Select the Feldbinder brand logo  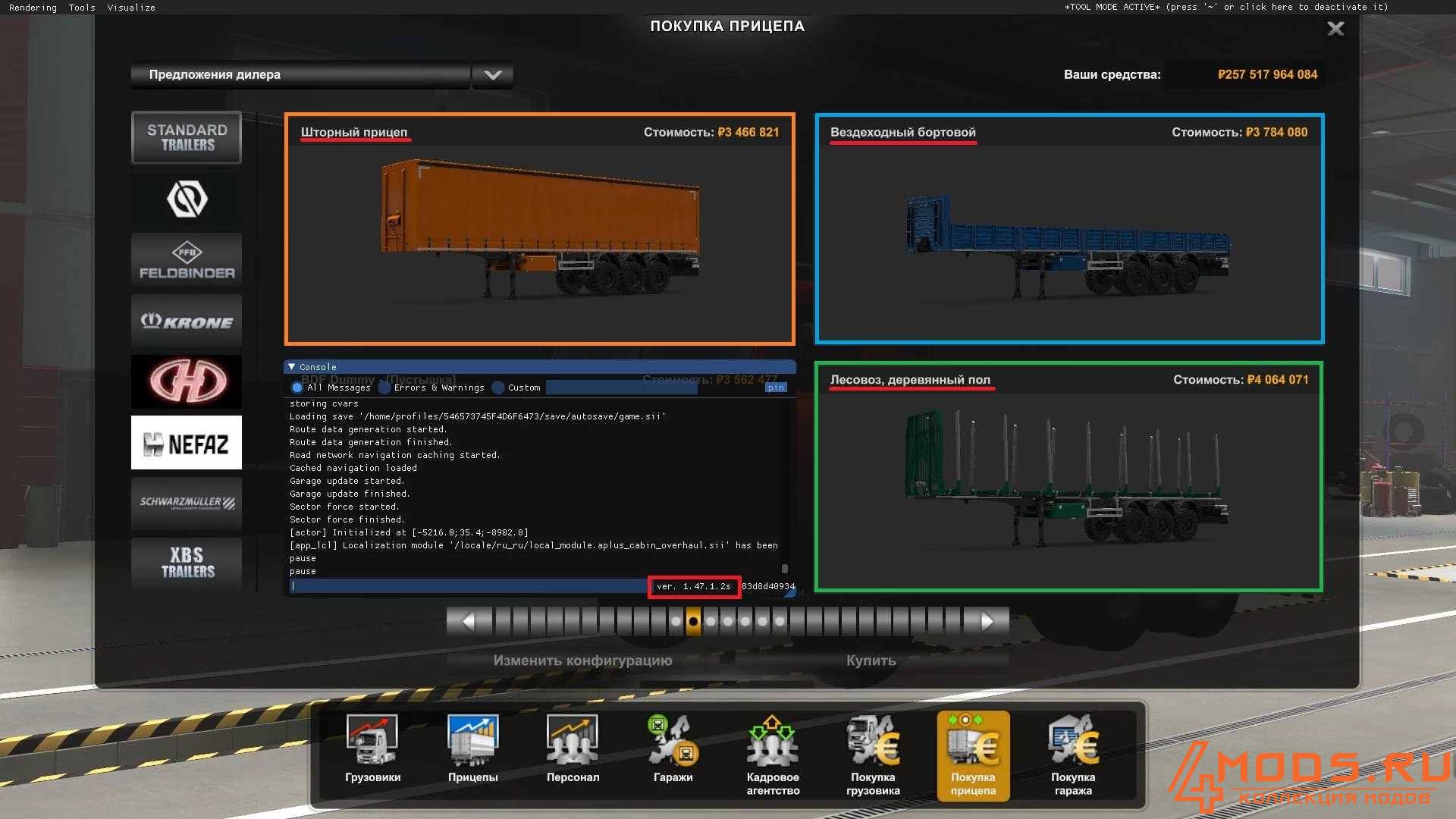(x=187, y=260)
